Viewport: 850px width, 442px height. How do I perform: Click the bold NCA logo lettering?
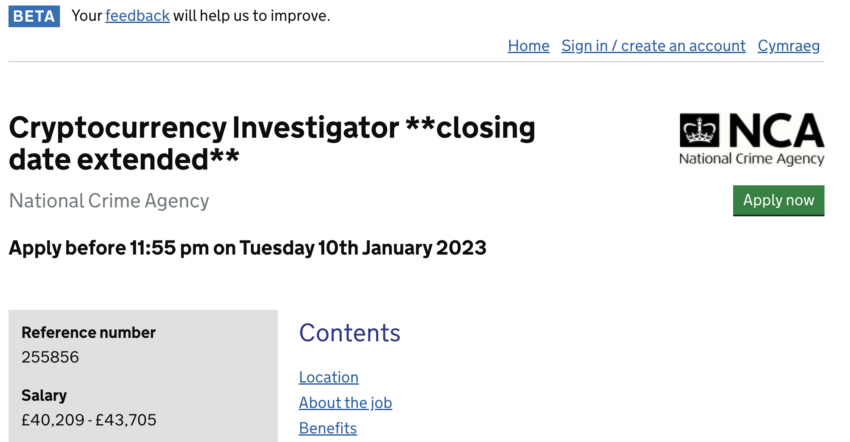(775, 131)
